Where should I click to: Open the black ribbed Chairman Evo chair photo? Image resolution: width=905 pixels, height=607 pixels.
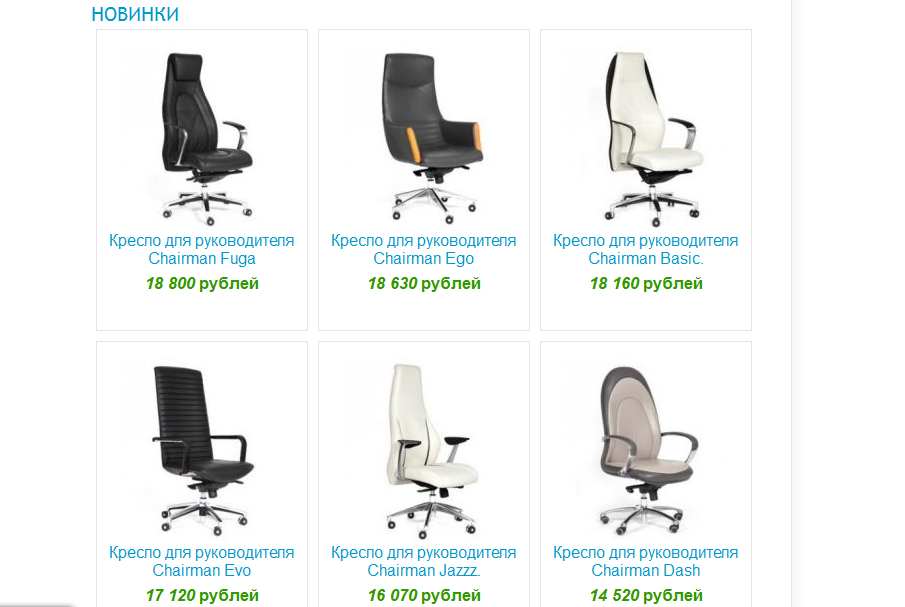201,449
